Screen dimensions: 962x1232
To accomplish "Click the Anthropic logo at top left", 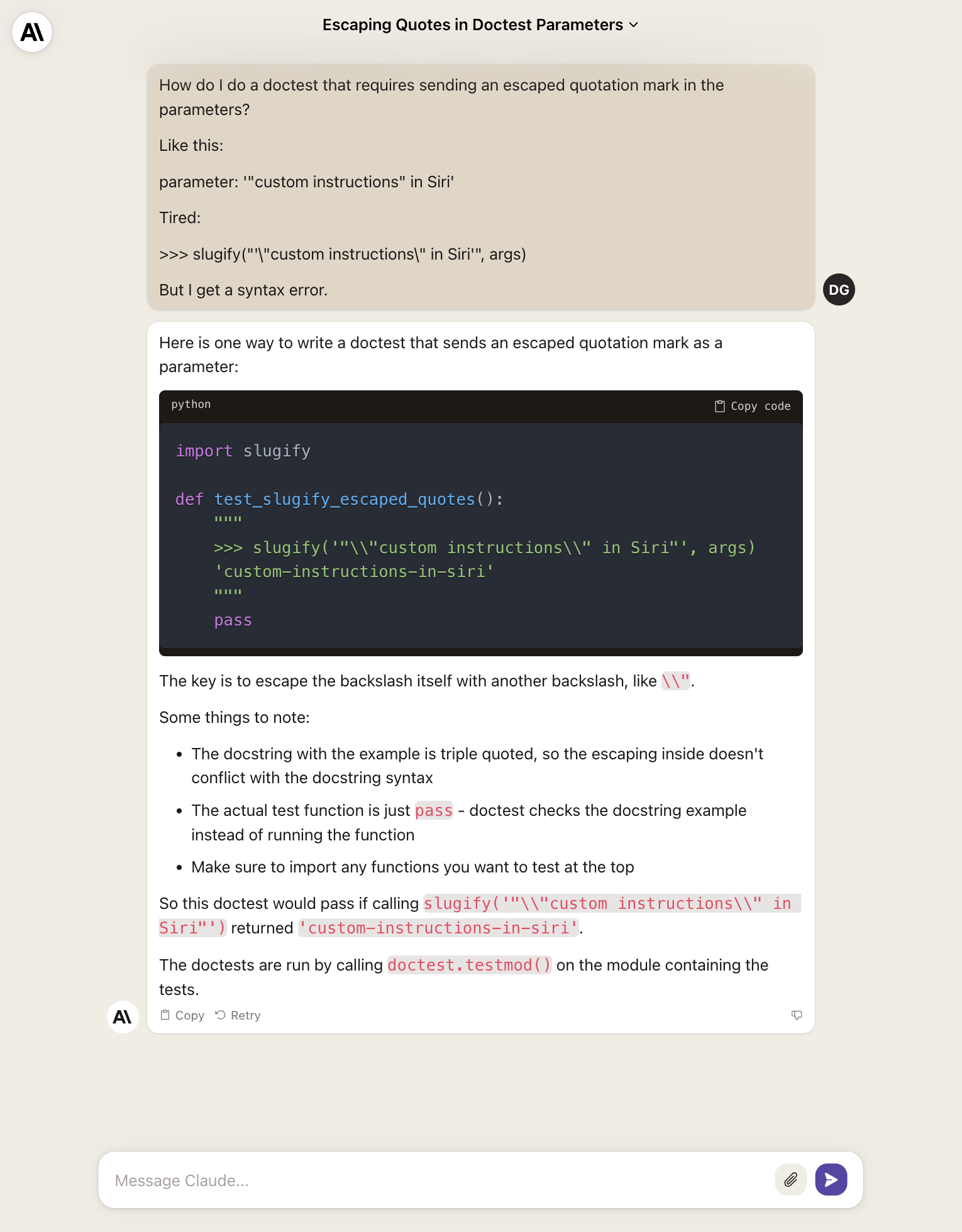I will pyautogui.click(x=32, y=32).
